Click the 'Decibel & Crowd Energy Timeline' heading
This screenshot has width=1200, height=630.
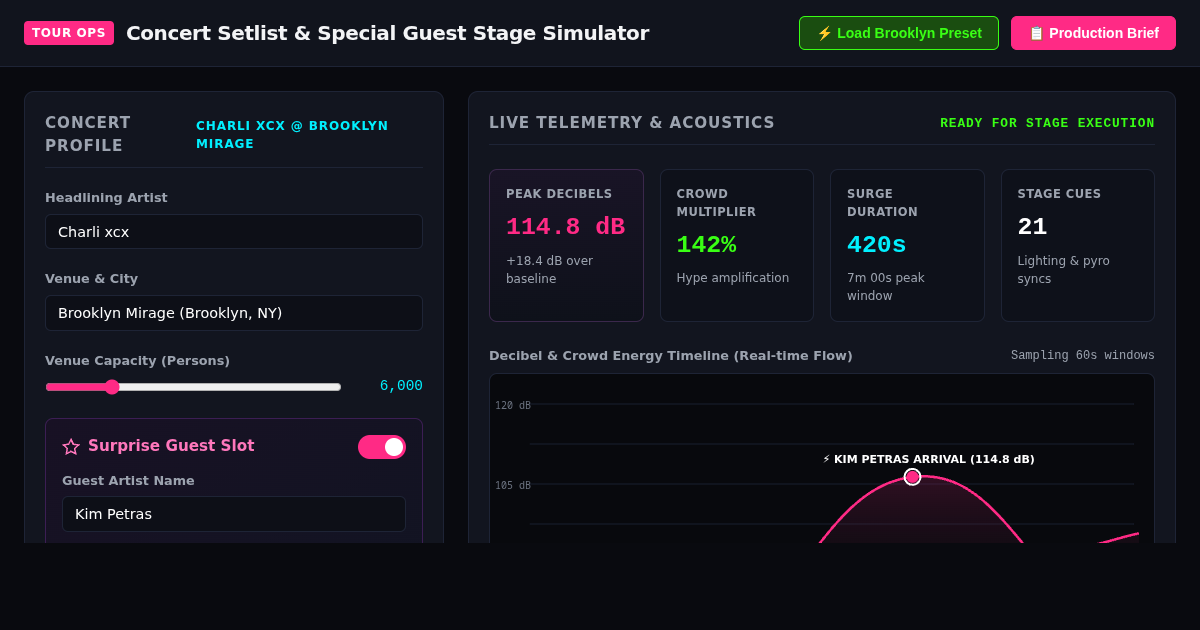(671, 355)
